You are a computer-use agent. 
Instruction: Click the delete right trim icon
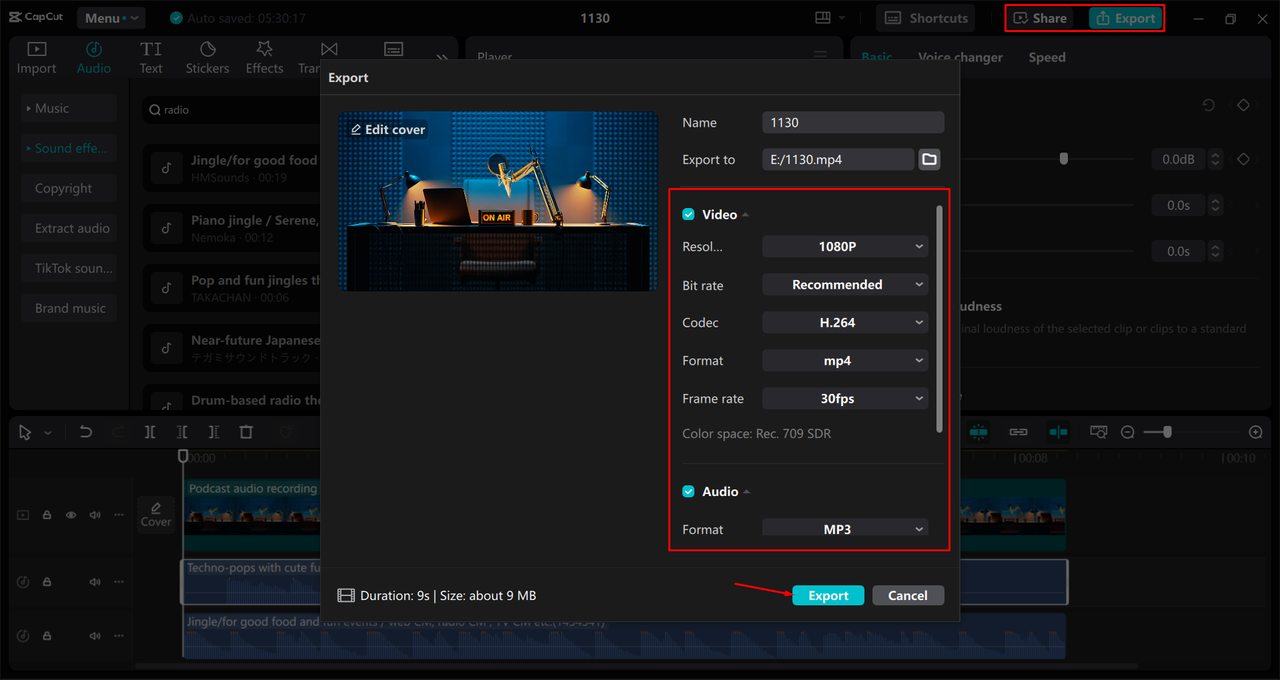tap(214, 432)
